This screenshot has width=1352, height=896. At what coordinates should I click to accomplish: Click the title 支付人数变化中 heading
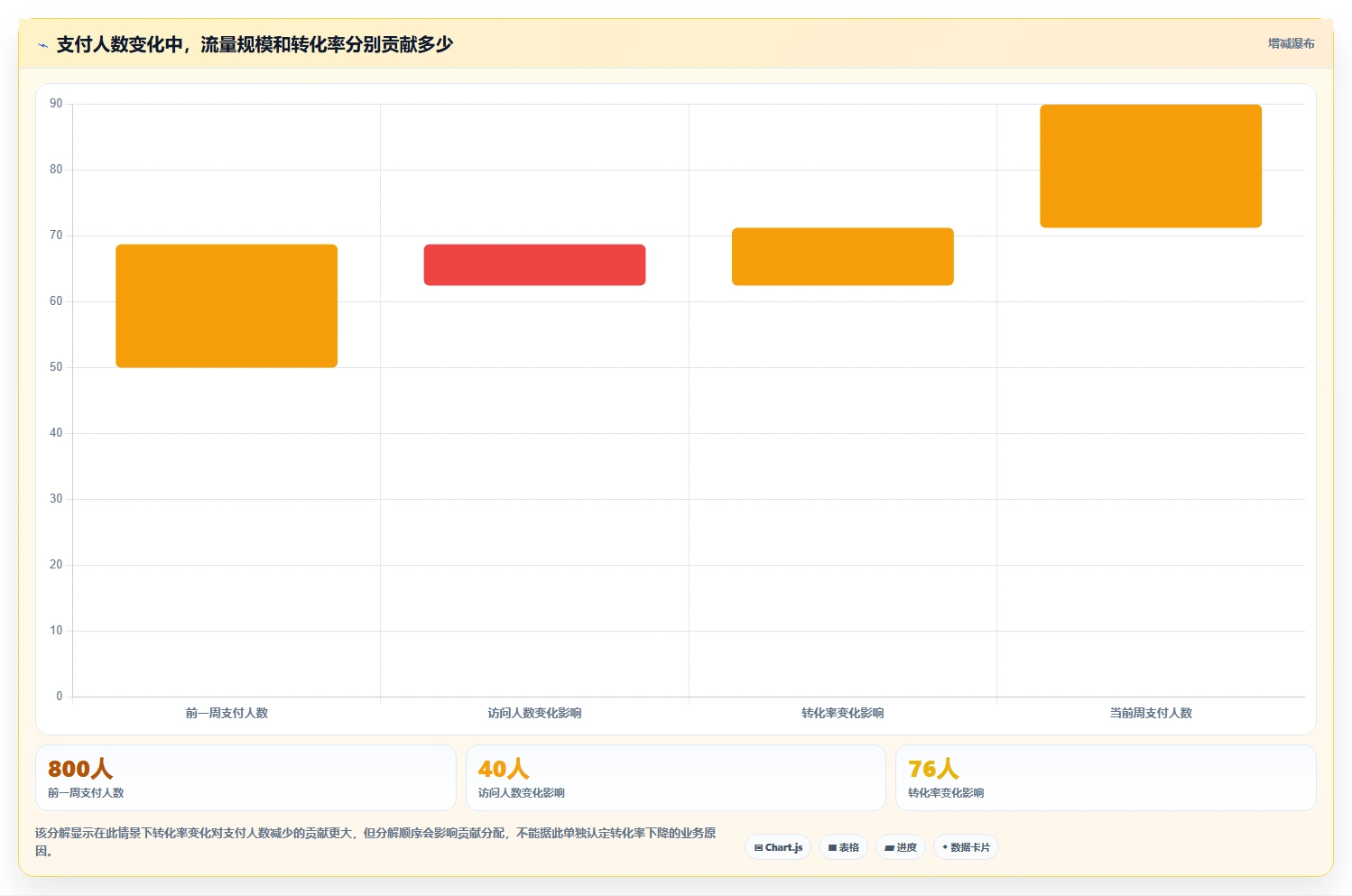click(x=255, y=44)
